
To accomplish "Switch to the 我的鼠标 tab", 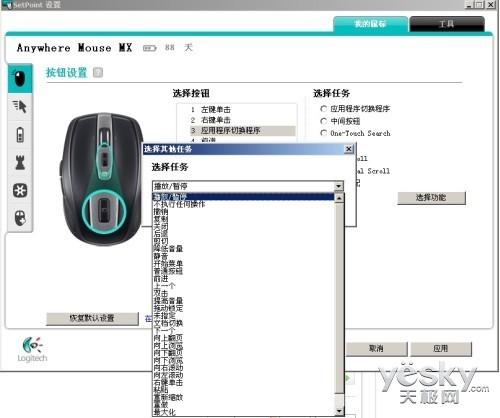I will click(370, 24).
